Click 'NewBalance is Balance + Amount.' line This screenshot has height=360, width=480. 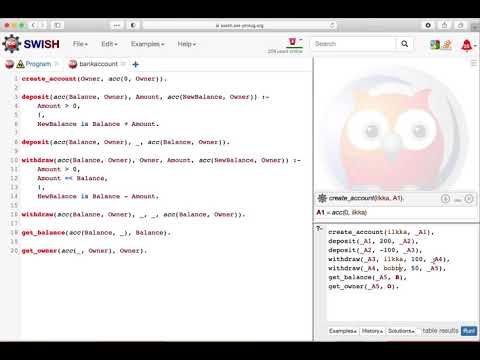tap(98, 124)
